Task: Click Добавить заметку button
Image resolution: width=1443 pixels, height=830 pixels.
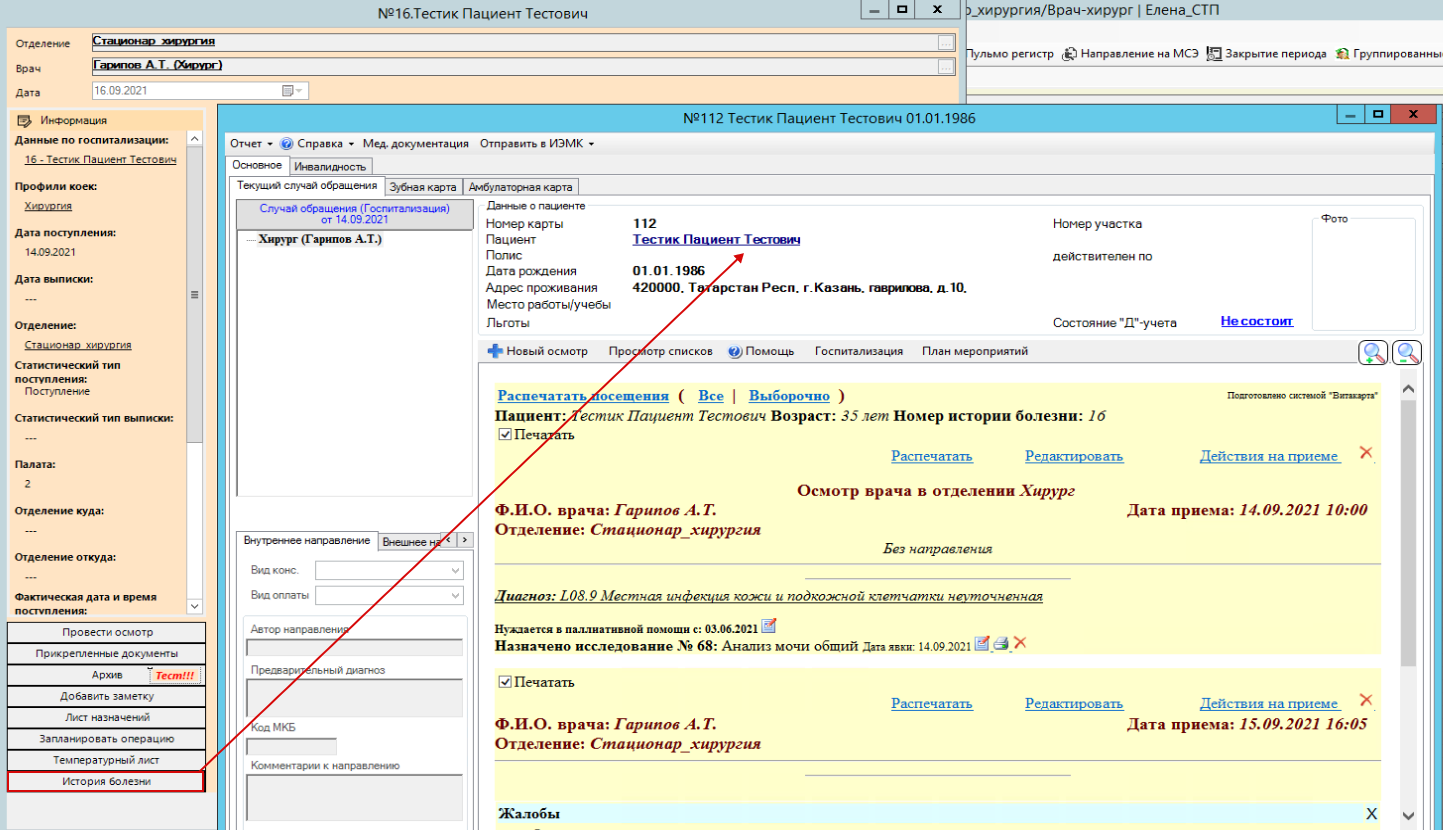Action: coord(107,696)
